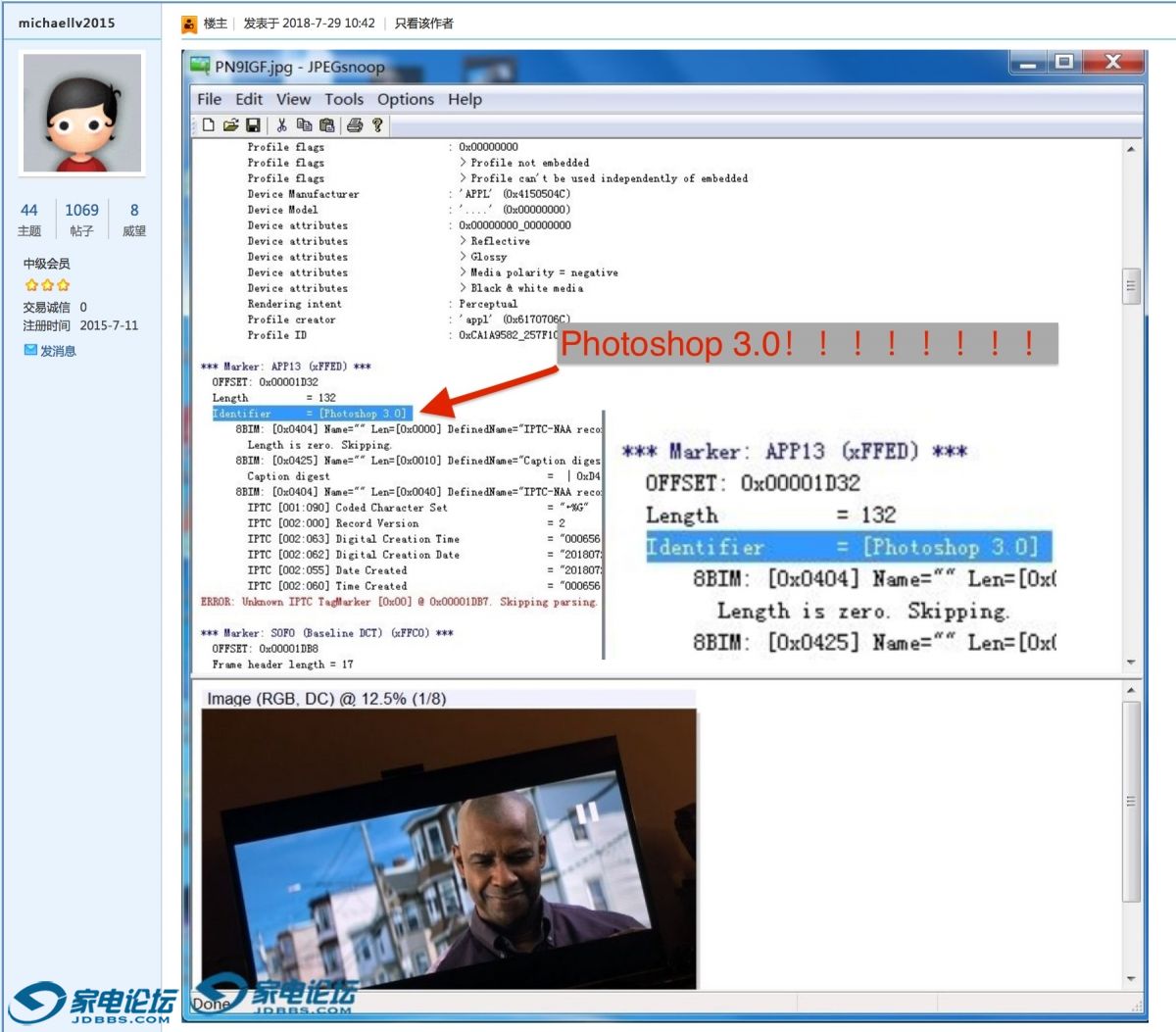Viewport: 1176px width, 1032px height.
Task: Click the 只看该作者 author-only link
Action: pos(423,24)
